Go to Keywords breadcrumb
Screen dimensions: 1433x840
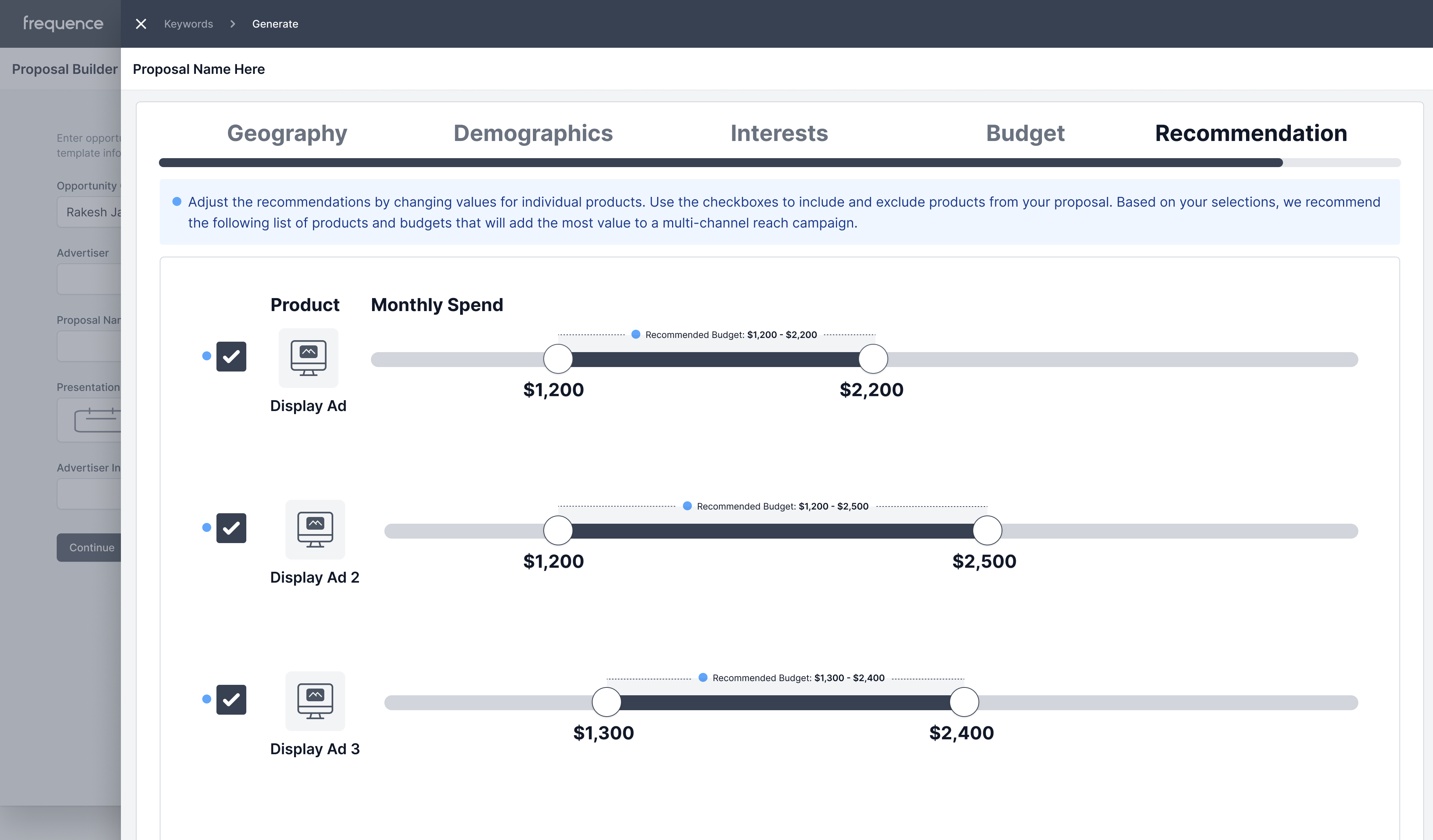pos(189,24)
